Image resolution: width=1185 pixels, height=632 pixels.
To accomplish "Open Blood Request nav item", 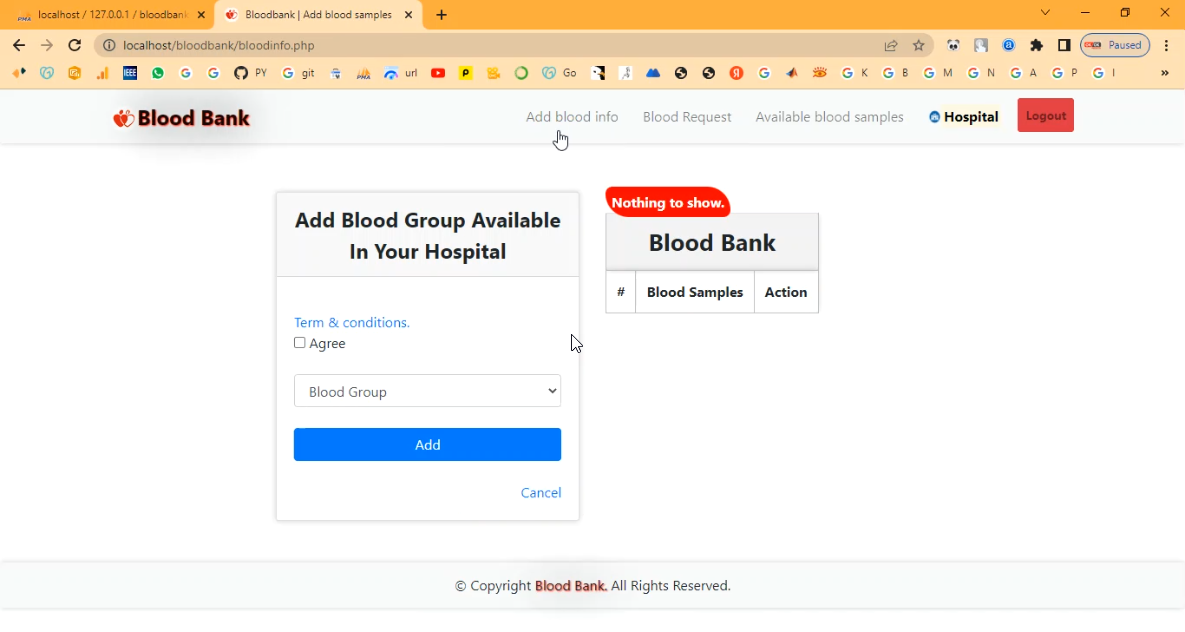I will 687,117.
